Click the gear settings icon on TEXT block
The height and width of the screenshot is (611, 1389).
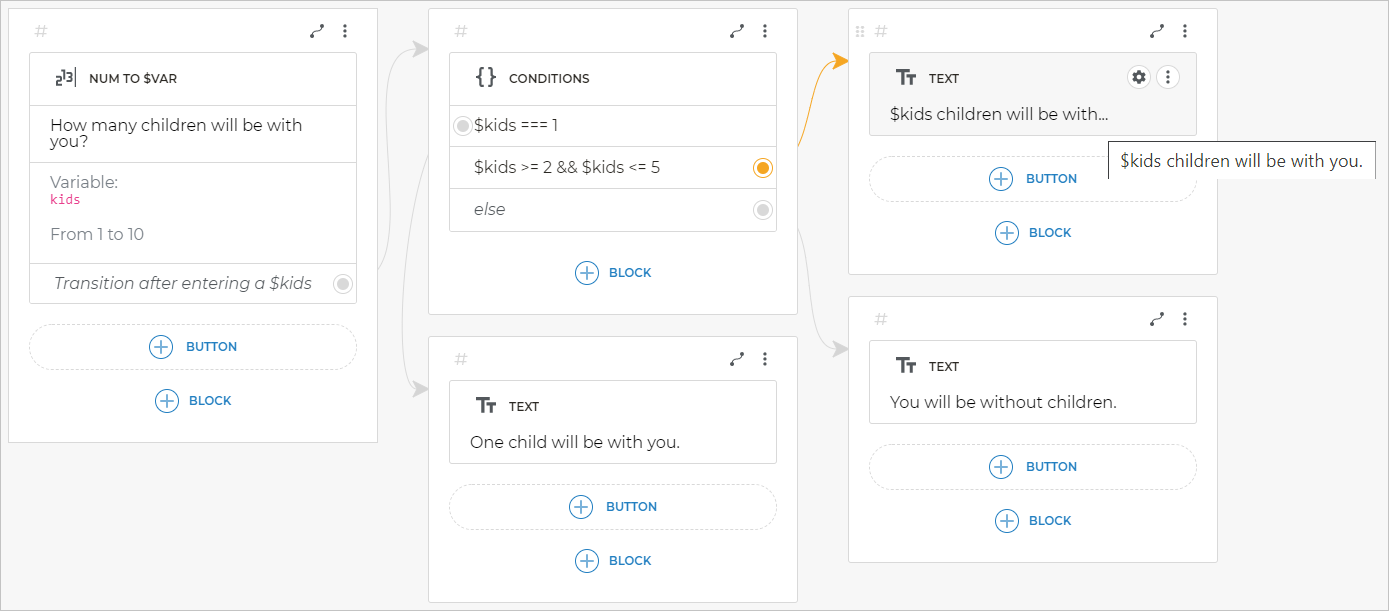coord(1138,77)
